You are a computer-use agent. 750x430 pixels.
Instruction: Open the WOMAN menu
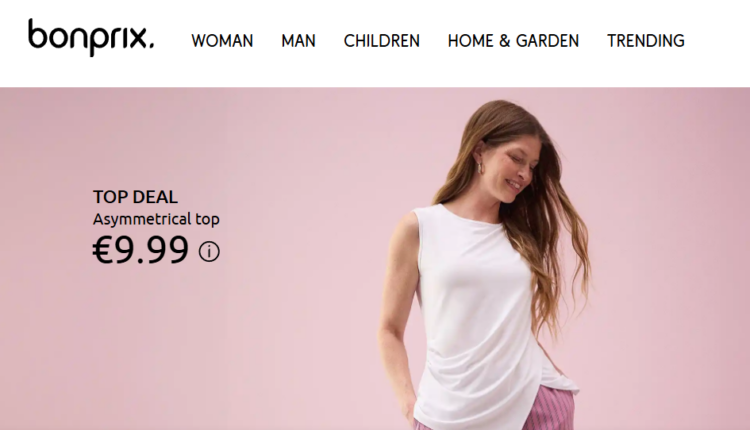(222, 41)
